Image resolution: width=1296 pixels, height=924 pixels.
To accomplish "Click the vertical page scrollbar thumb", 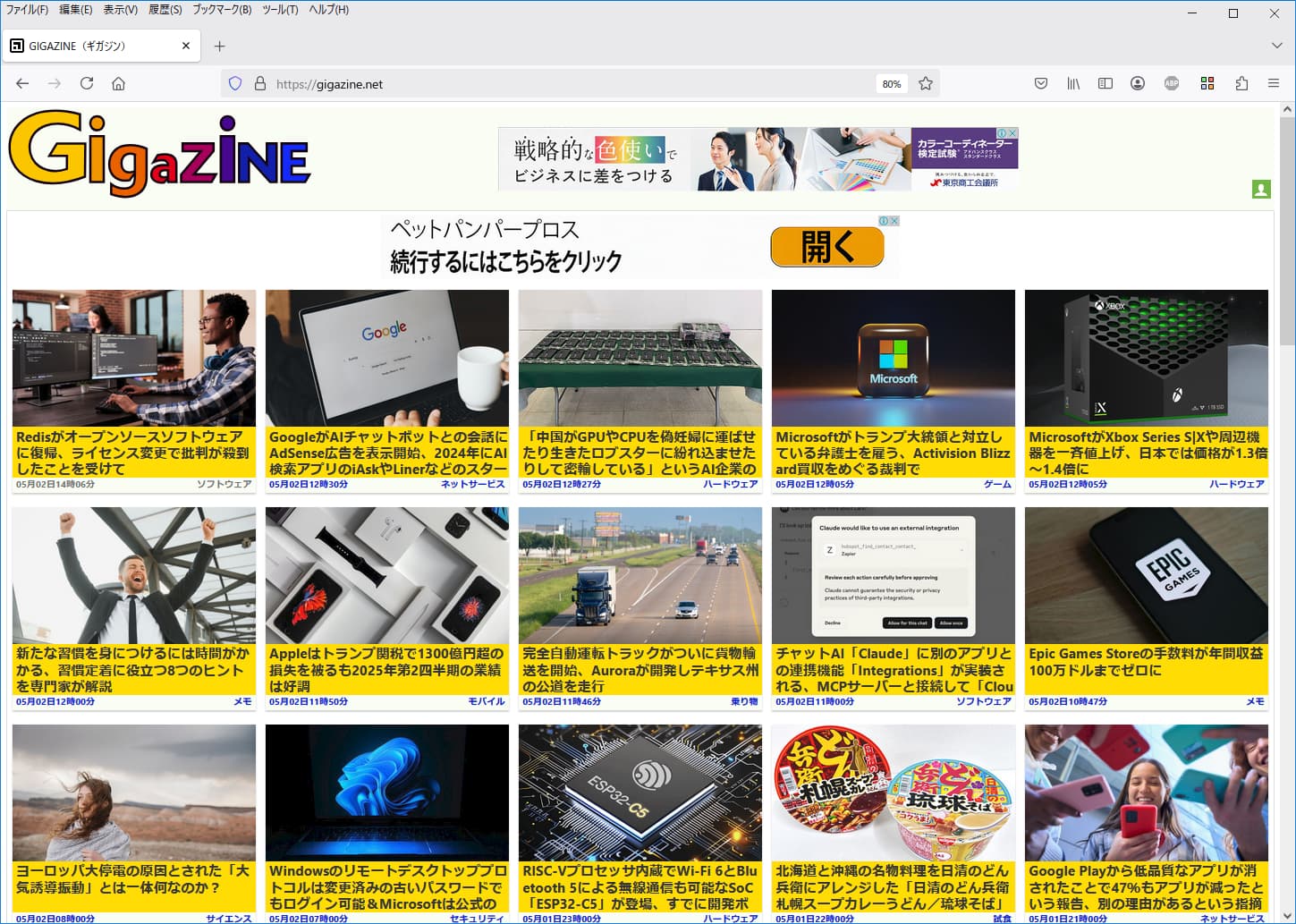I will tap(1288, 230).
